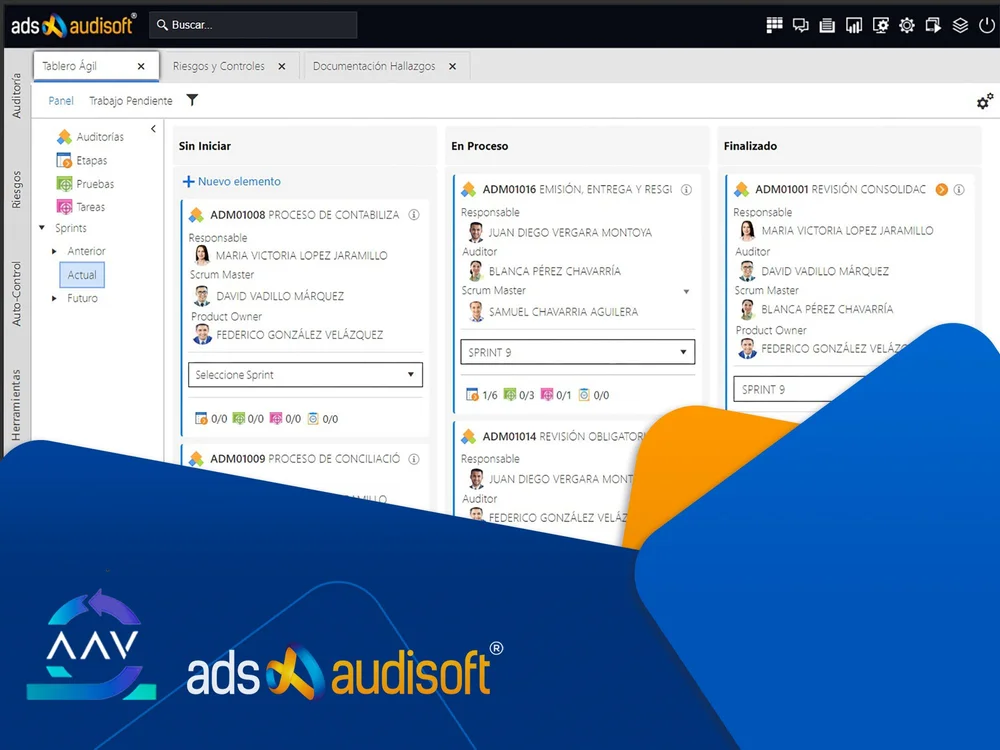Click avatar of Samuel Chavarria Aguilera

[x=476, y=311]
